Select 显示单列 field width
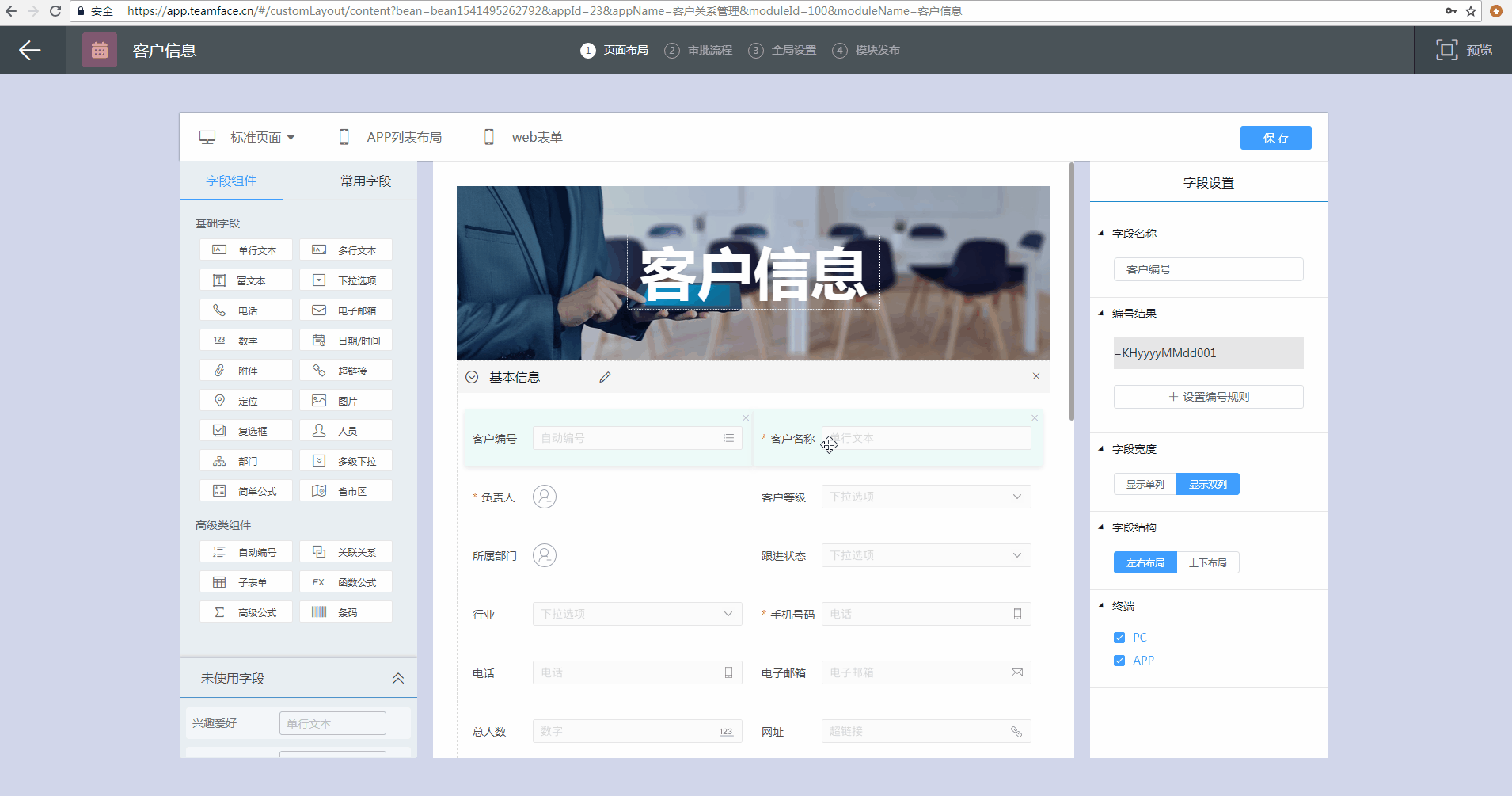The height and width of the screenshot is (796, 1512). pyautogui.click(x=1145, y=484)
